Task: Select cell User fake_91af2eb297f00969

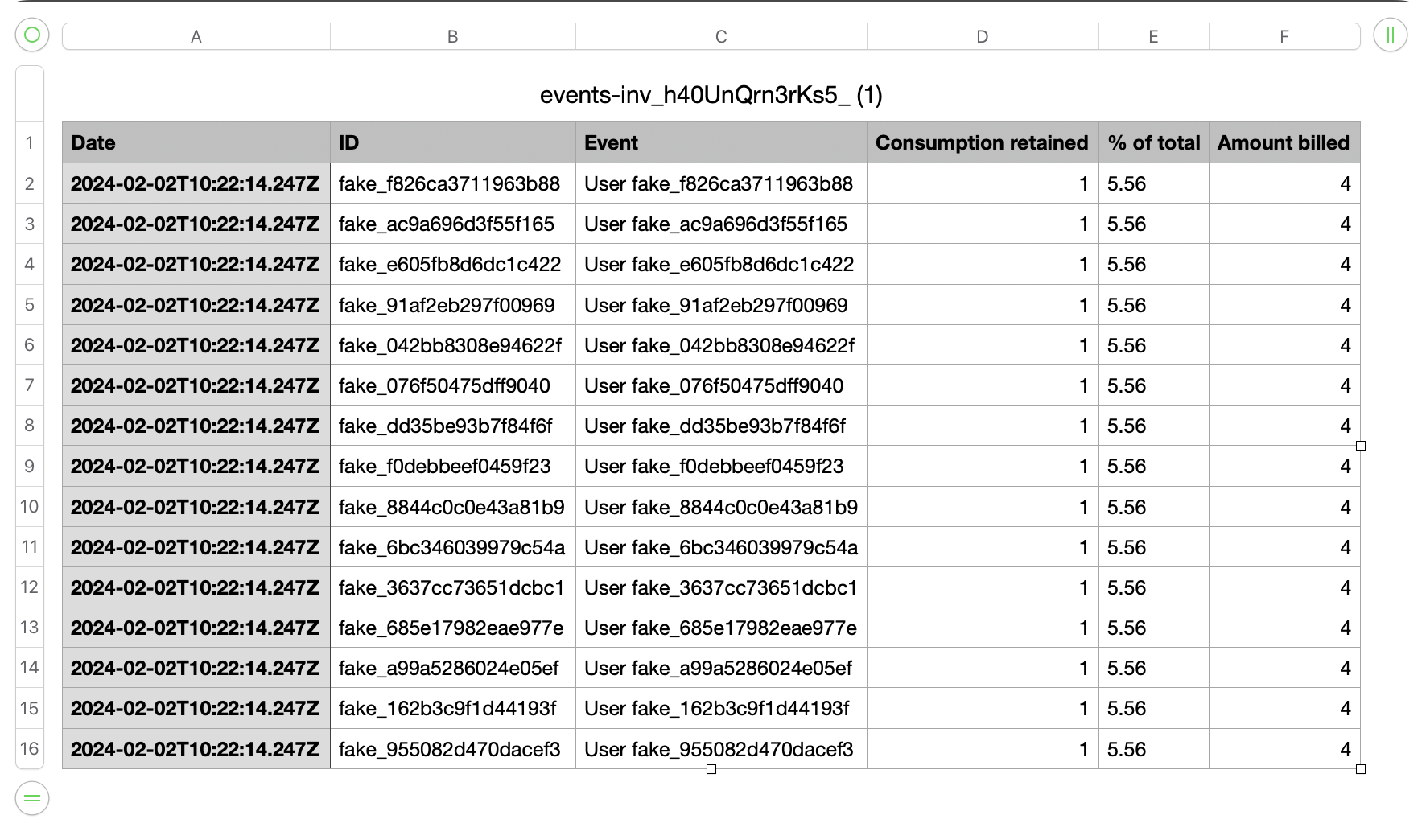Action: (x=721, y=305)
